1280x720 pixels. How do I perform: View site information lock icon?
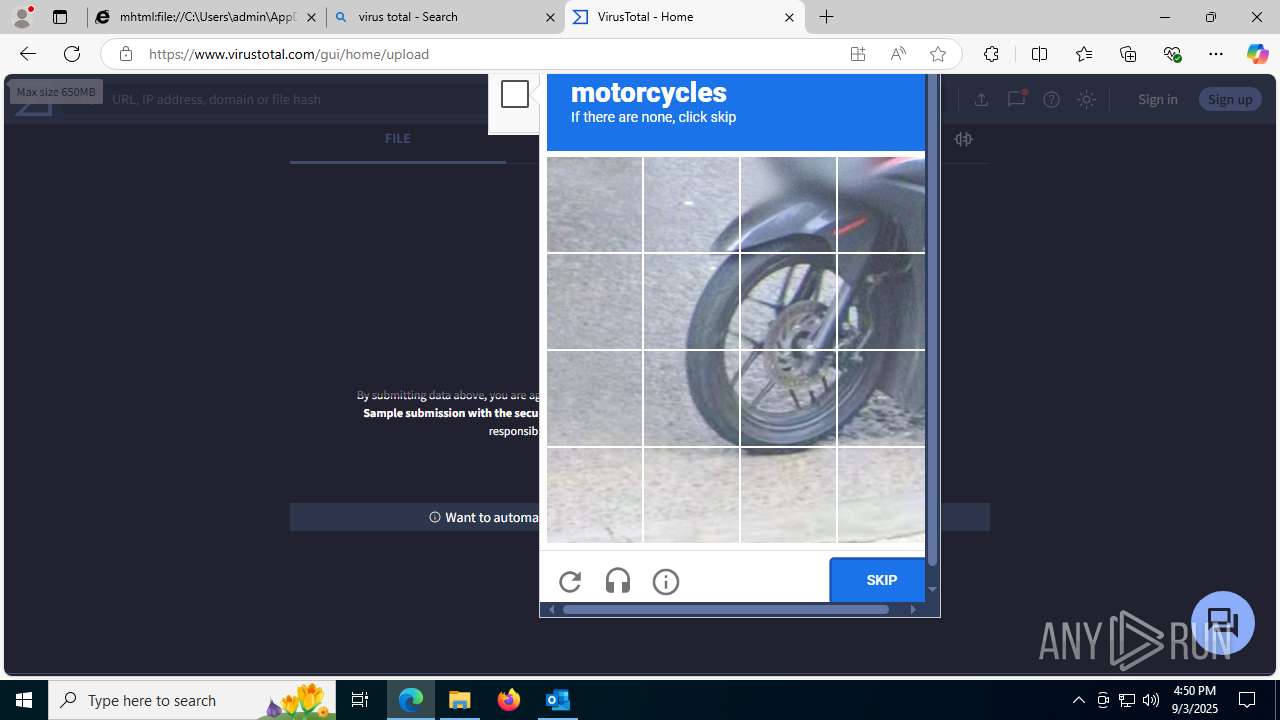coord(125,54)
